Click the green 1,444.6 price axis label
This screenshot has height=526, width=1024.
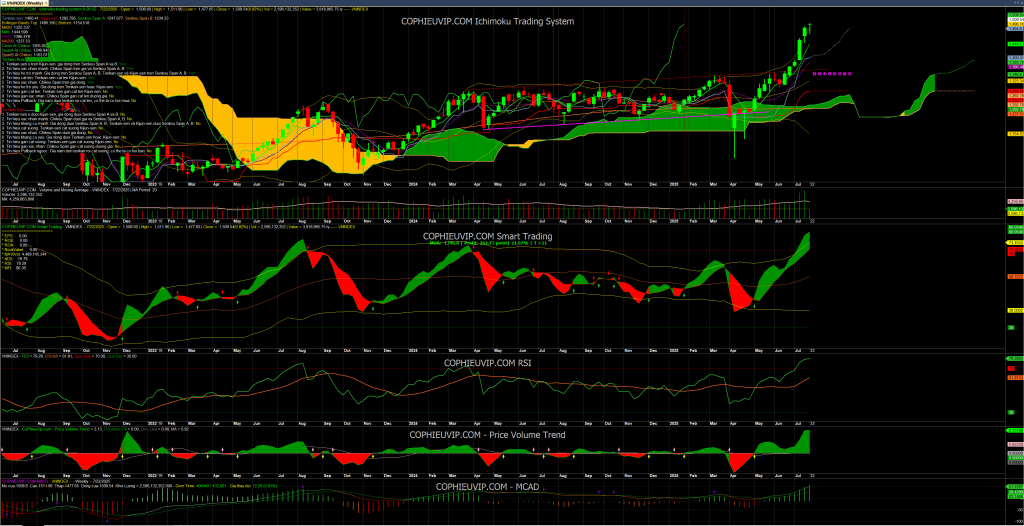coord(1016,44)
